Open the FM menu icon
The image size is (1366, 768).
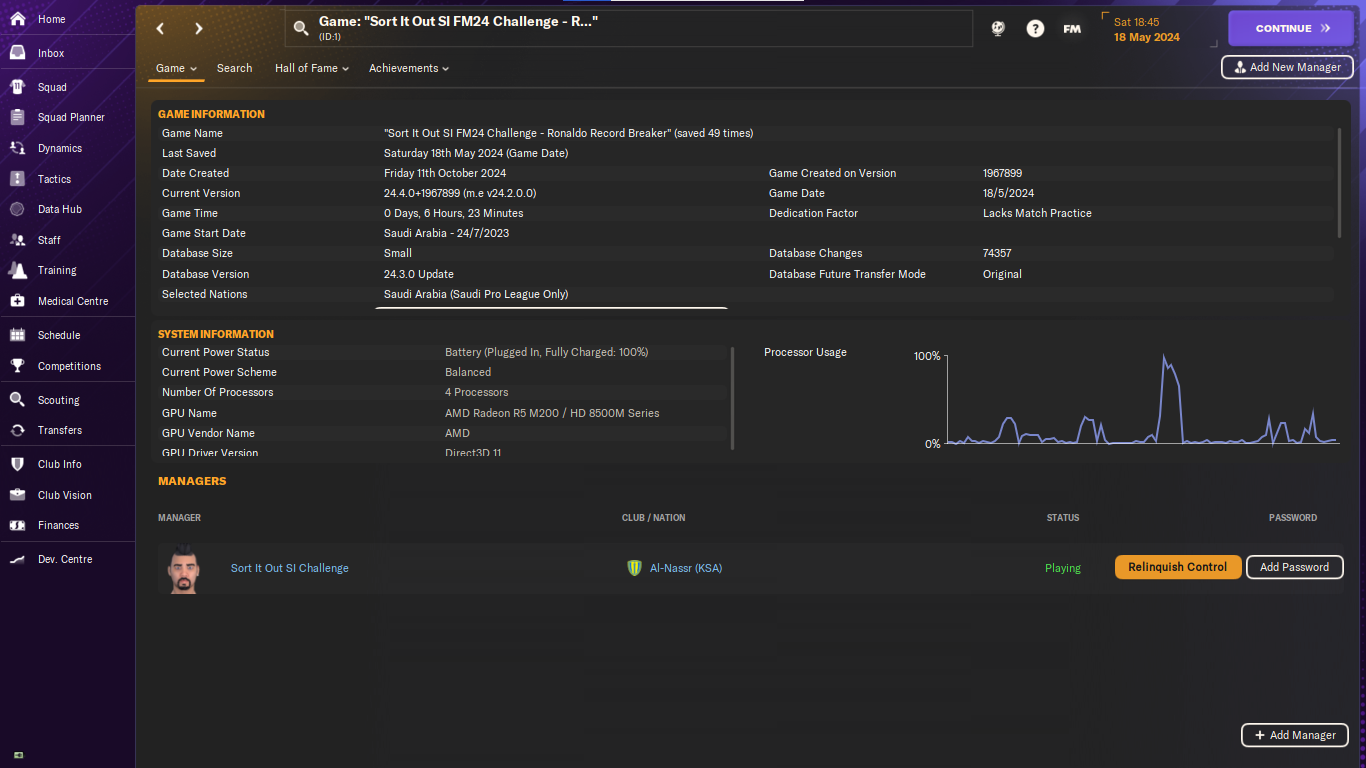click(x=1072, y=28)
